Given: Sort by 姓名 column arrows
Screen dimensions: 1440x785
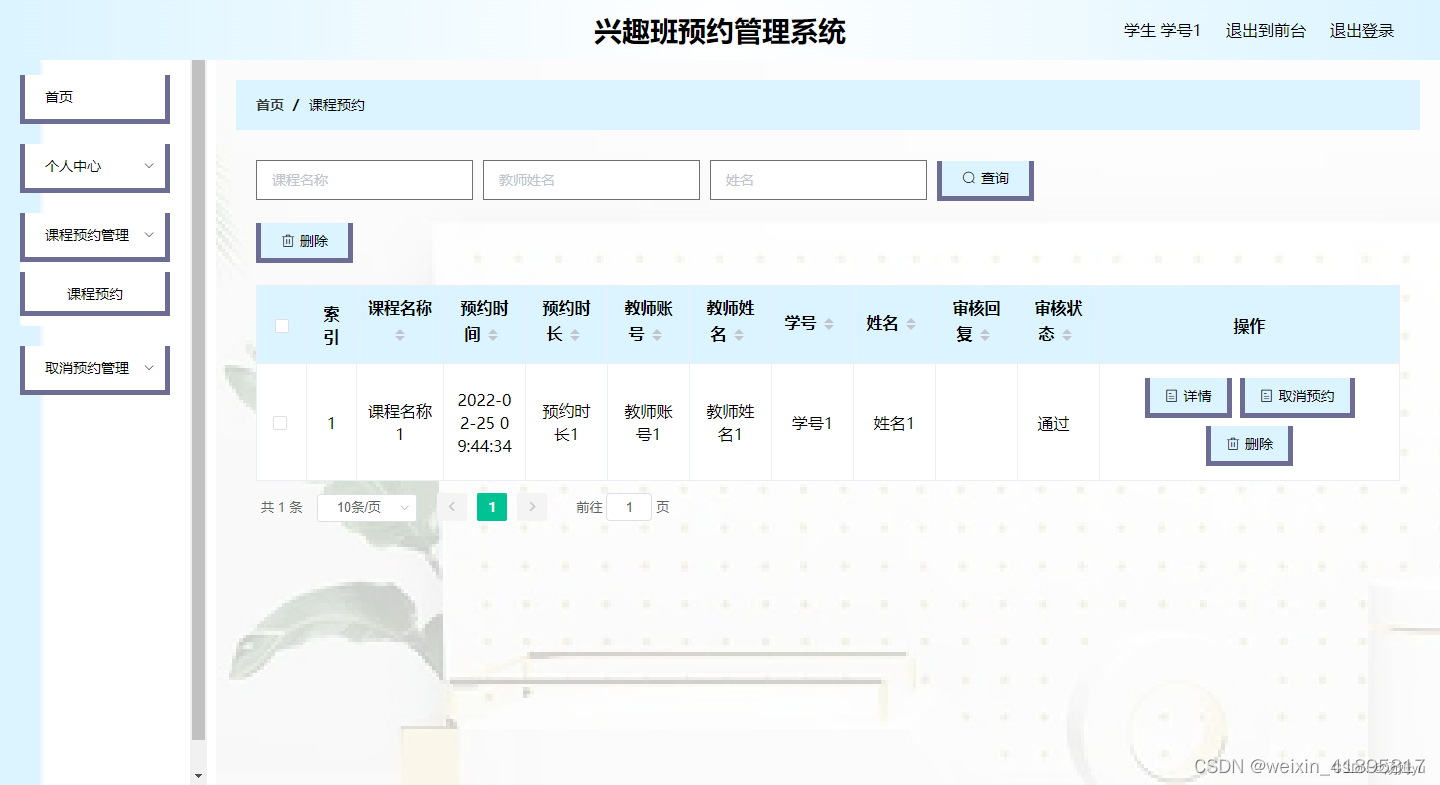Looking at the screenshot, I should coord(911,324).
